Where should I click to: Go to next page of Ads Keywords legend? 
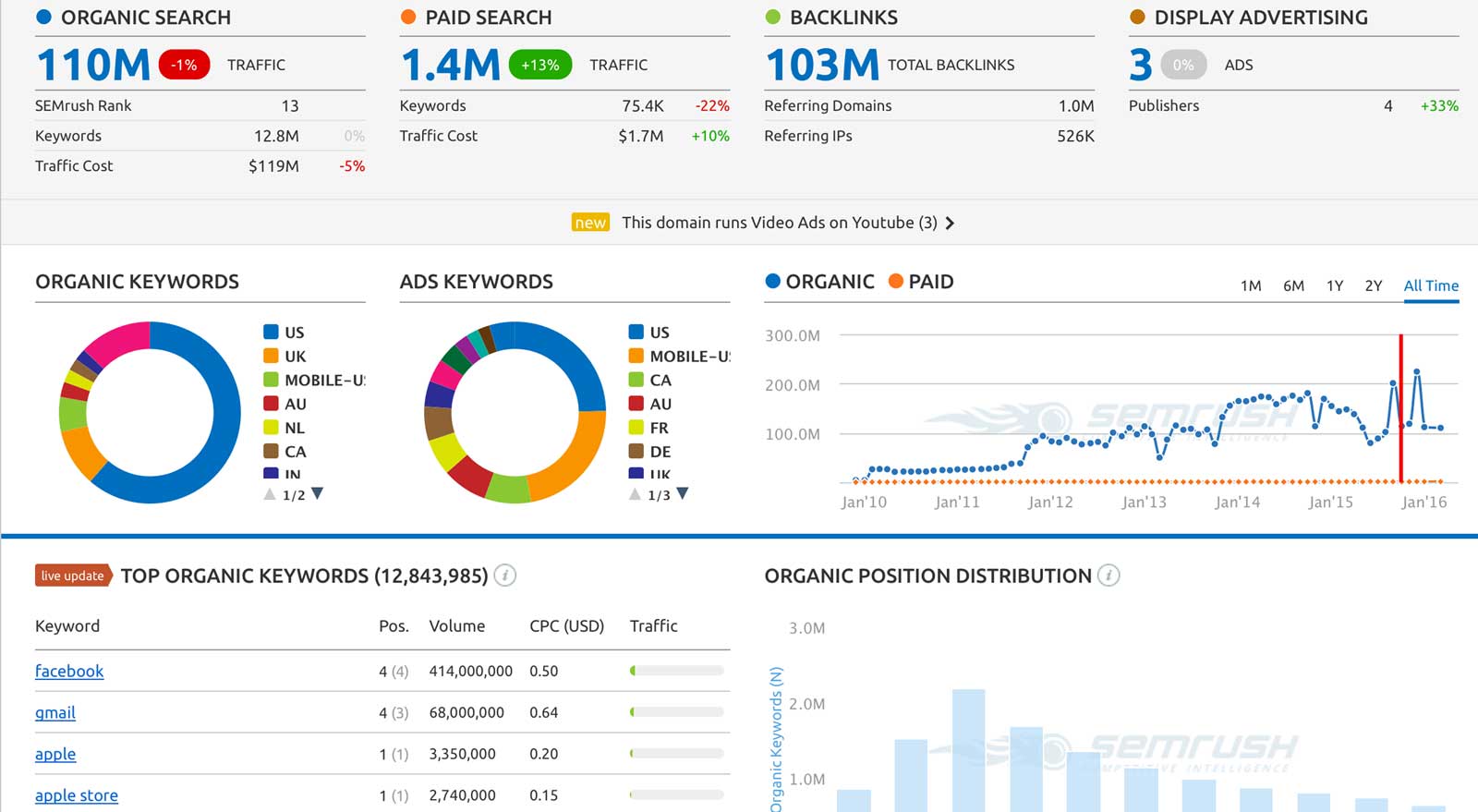683,493
